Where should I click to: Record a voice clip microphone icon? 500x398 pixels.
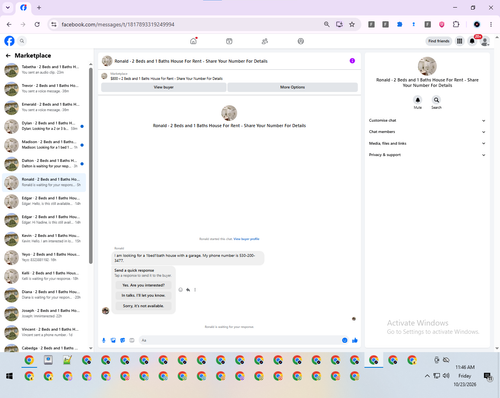[104, 340]
